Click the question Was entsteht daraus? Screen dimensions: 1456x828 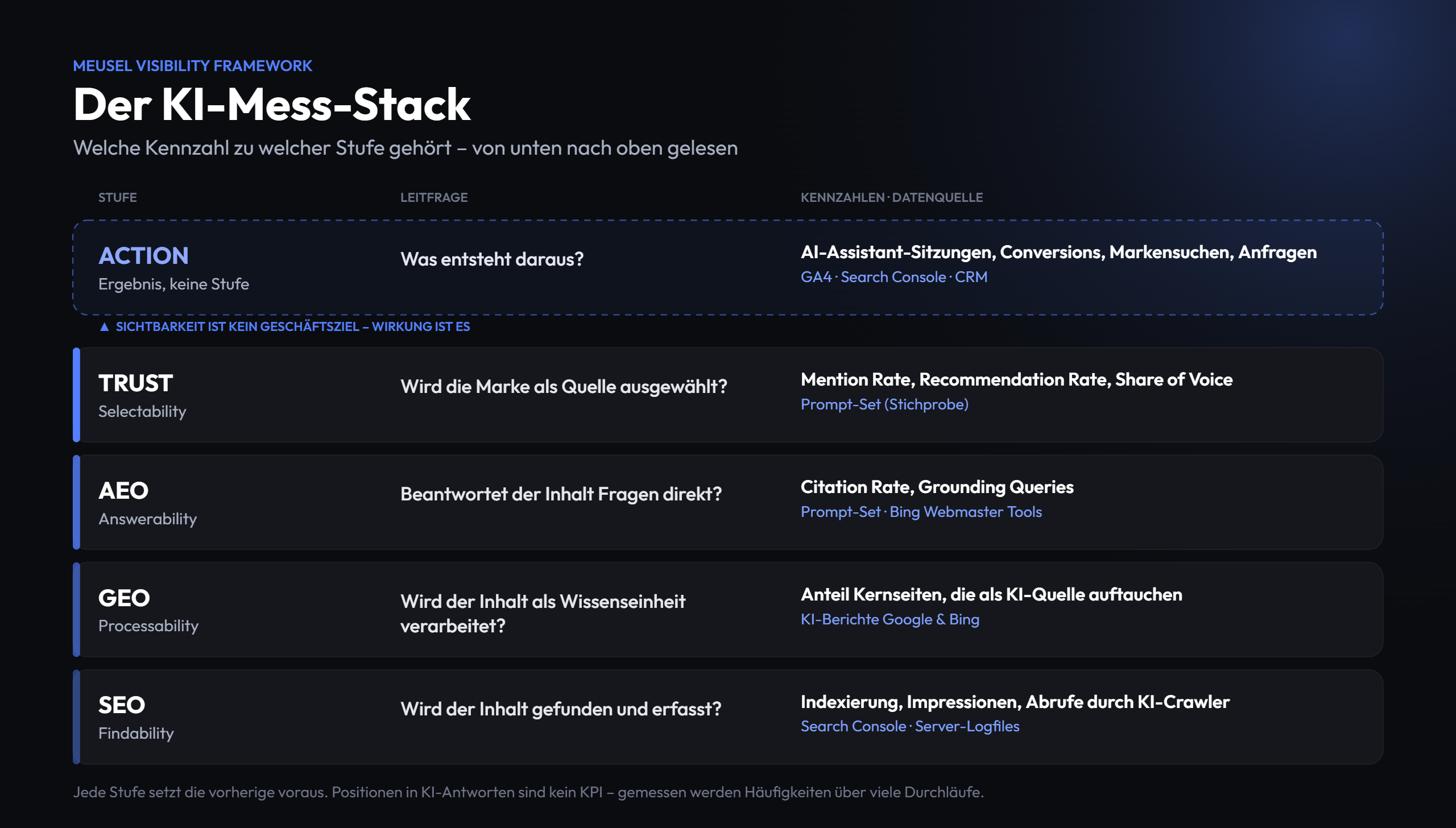pyautogui.click(x=492, y=259)
